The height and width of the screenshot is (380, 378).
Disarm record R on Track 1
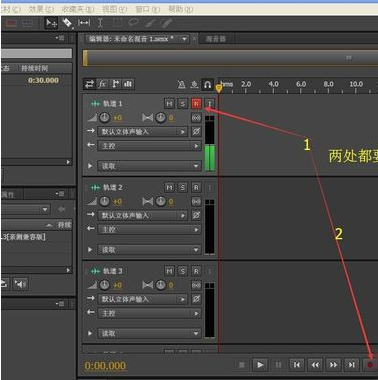196,104
